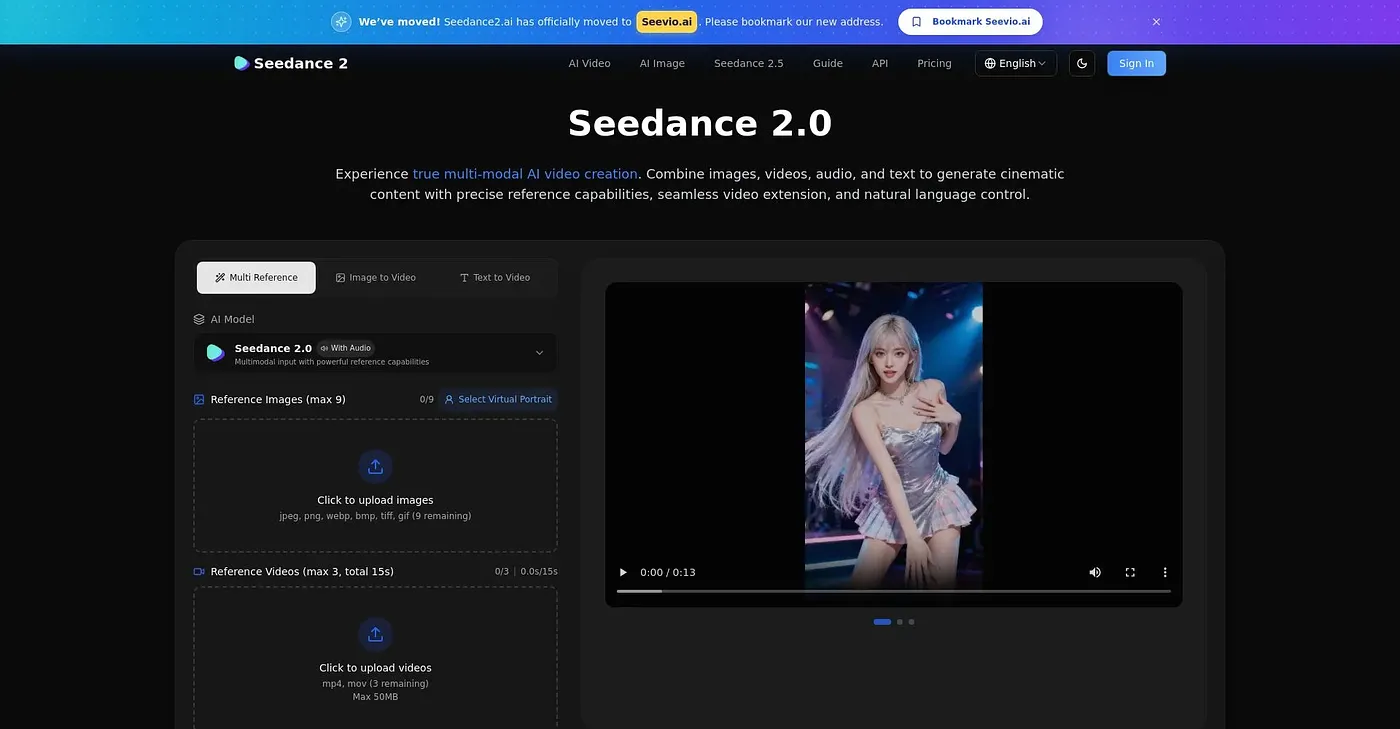Play the preview video

pos(623,572)
